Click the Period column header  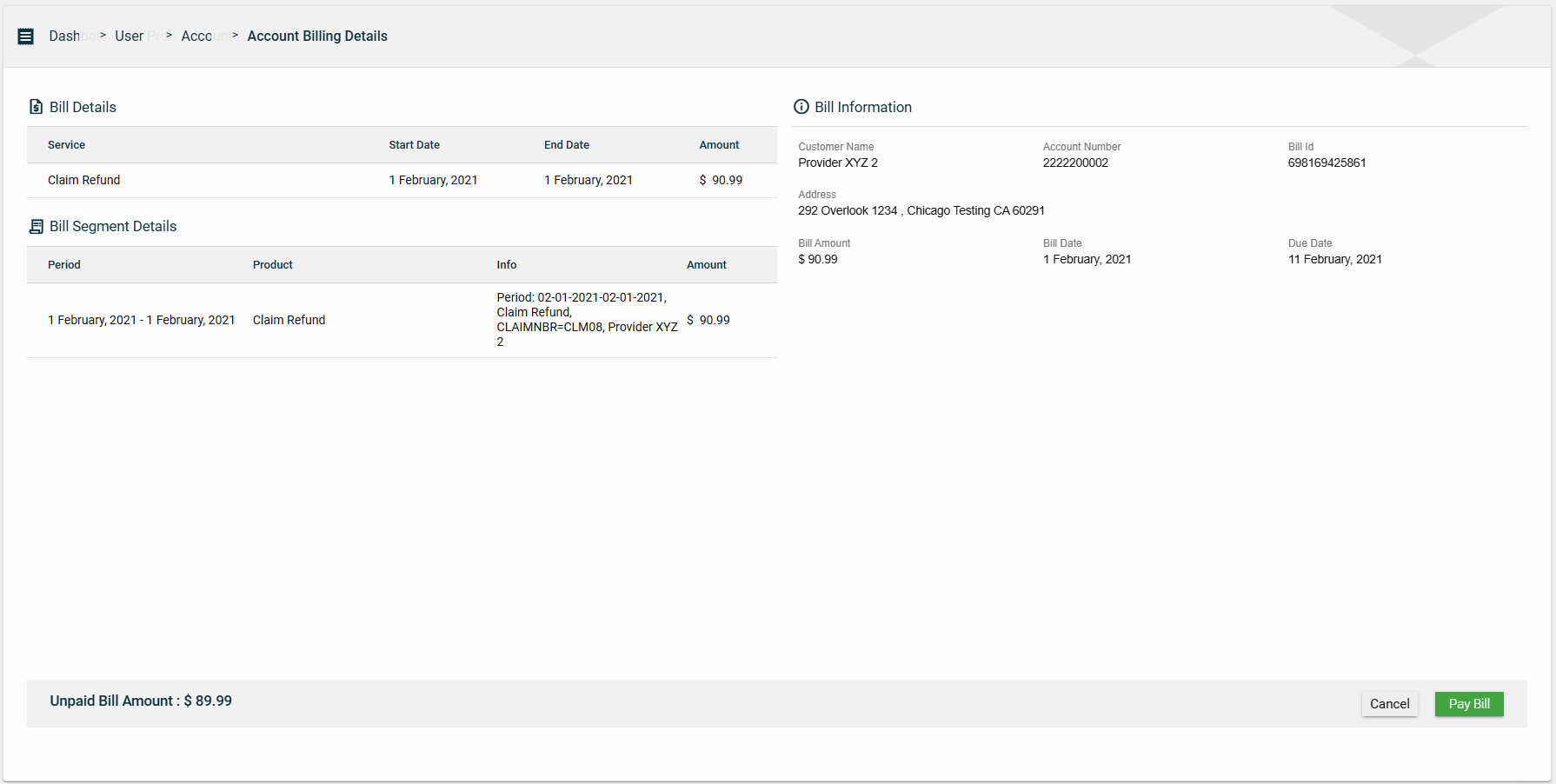pos(63,265)
